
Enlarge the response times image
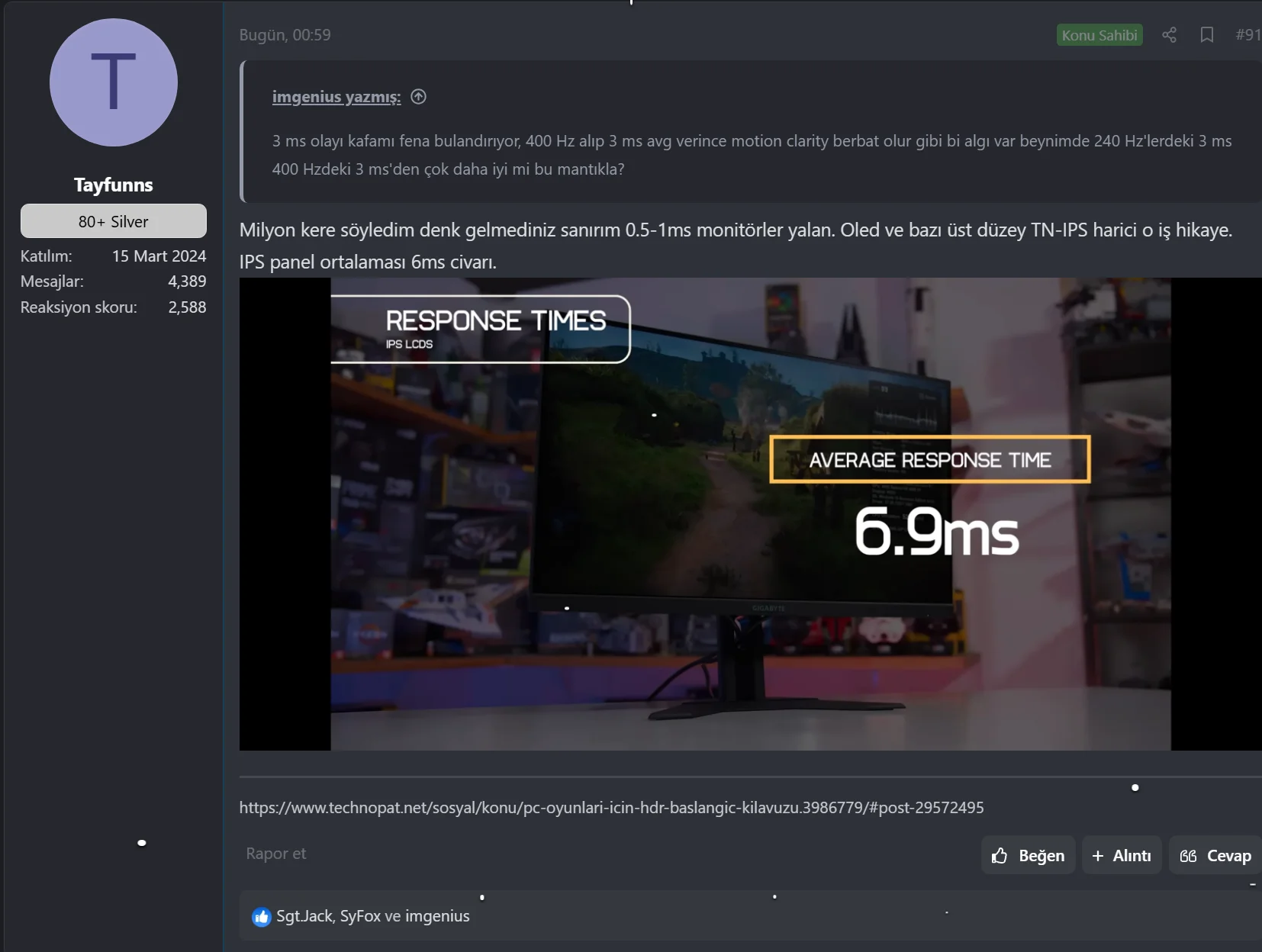tap(751, 514)
